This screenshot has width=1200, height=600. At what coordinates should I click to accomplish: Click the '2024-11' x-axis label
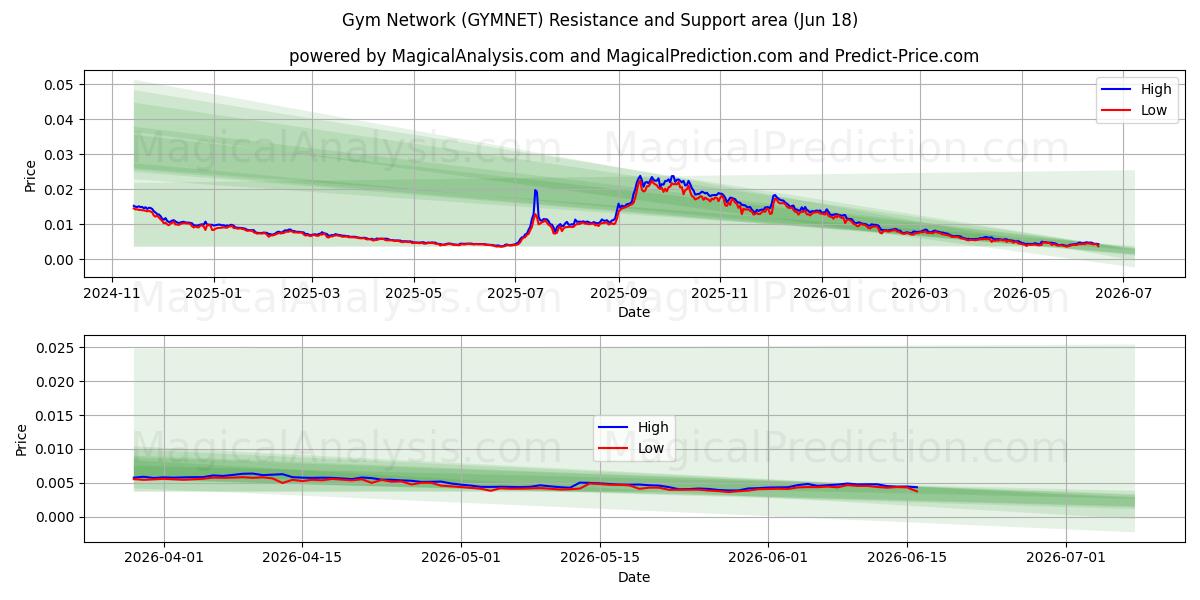pos(111,294)
